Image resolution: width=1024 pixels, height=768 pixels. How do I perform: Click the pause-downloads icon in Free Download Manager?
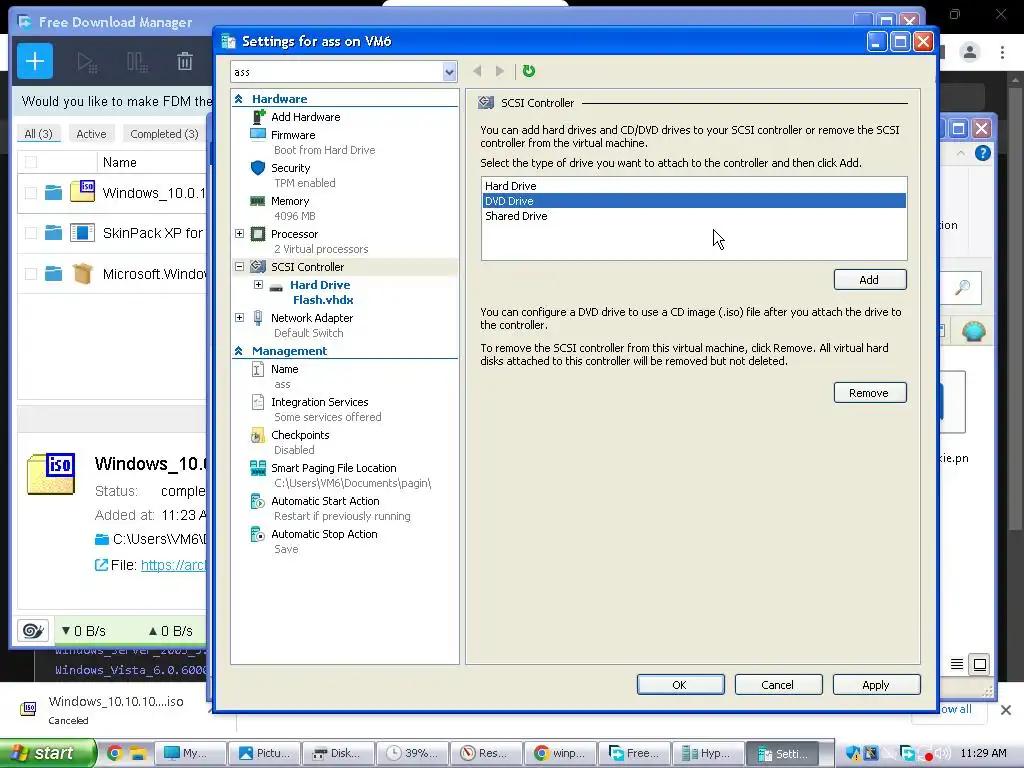[x=136, y=62]
